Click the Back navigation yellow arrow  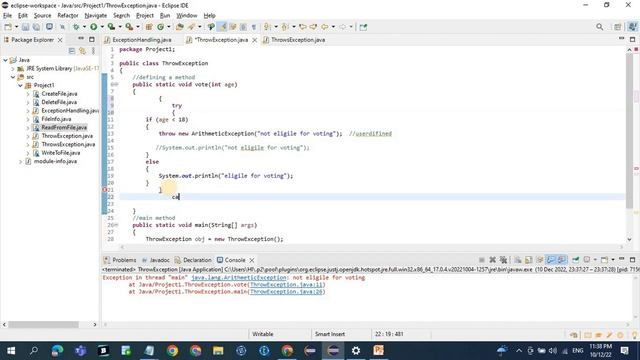pyautogui.click(x=324, y=27)
